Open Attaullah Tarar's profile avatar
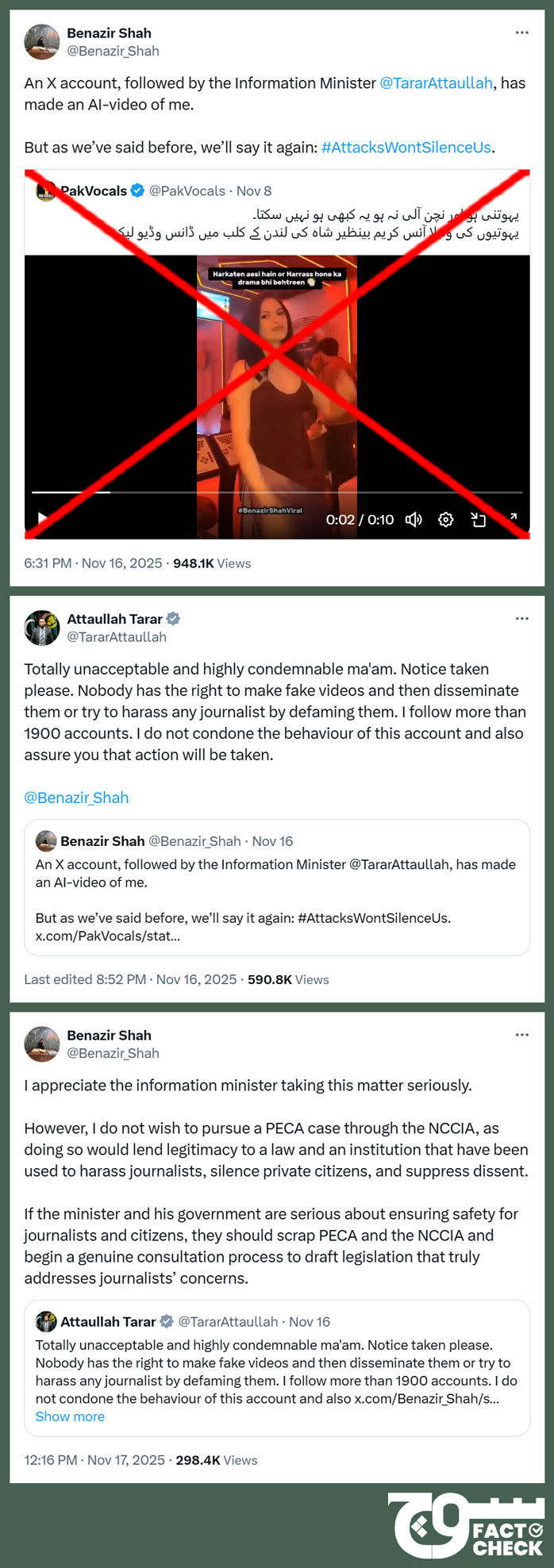554x1568 pixels. click(42, 628)
